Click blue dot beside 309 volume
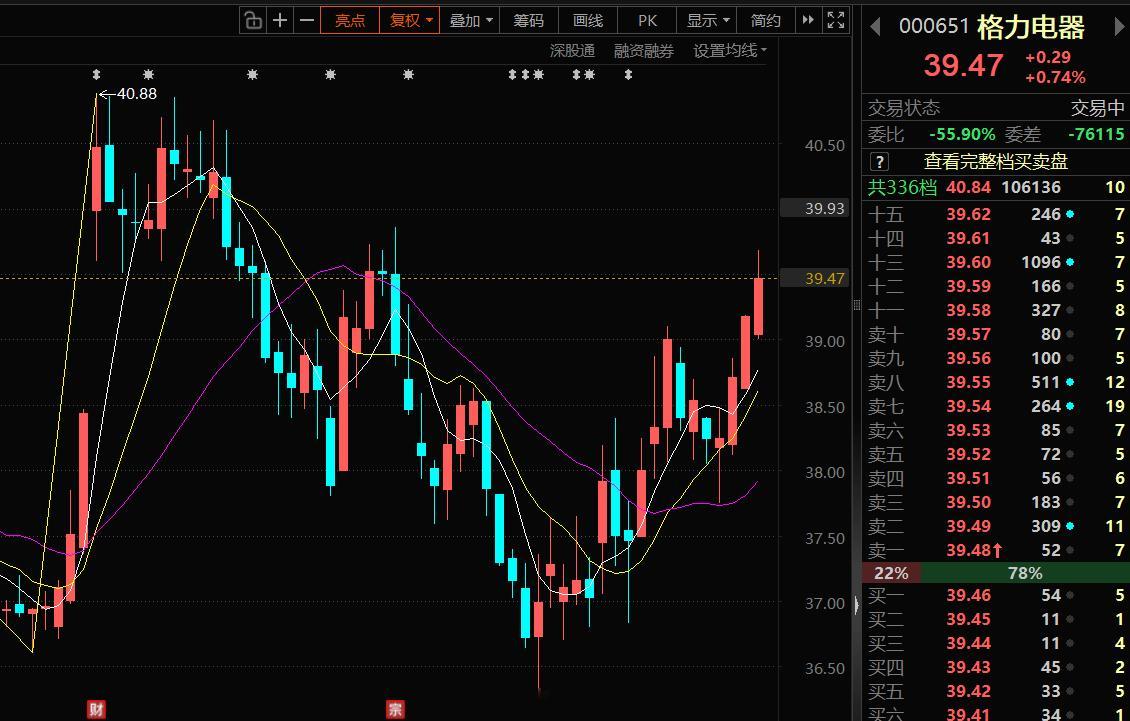 point(1070,526)
